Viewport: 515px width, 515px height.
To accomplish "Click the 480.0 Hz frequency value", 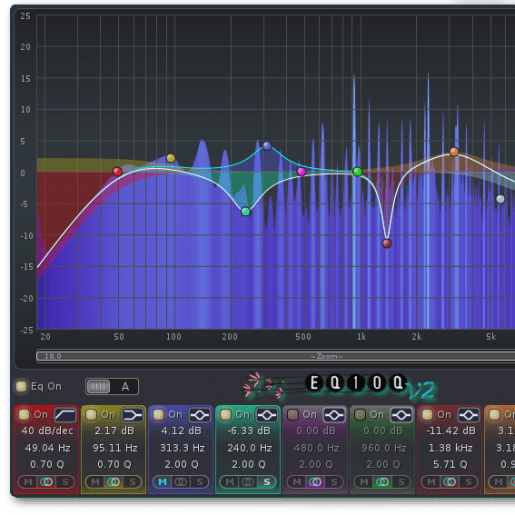I will pos(317,448).
